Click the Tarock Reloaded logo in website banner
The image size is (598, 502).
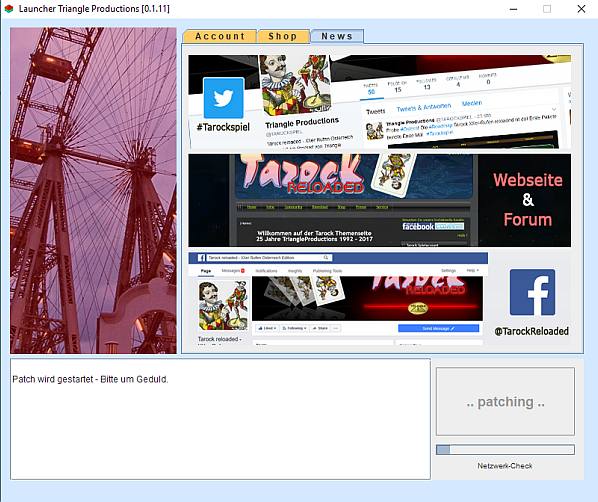[301, 174]
